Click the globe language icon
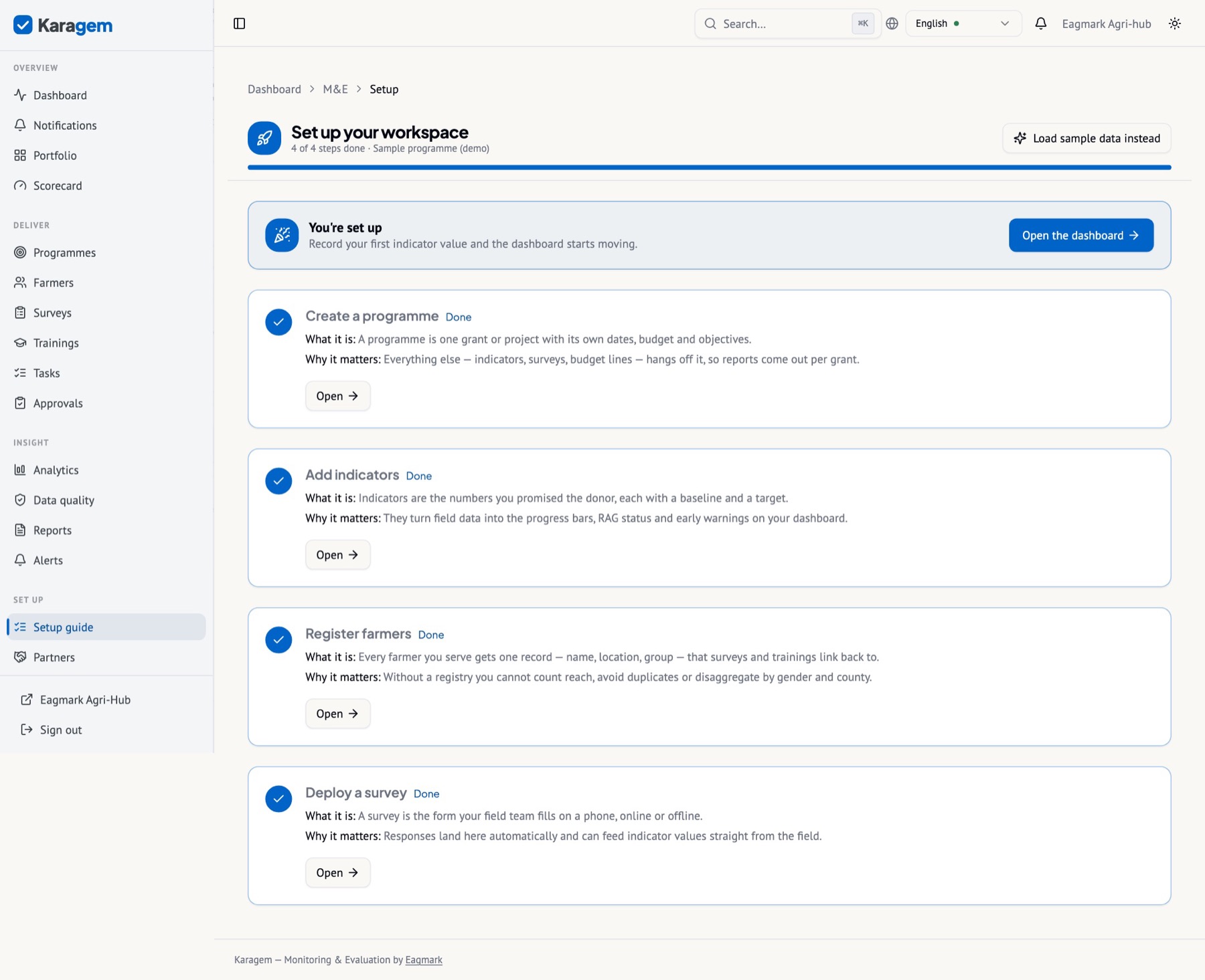Viewport: 1205px width, 980px height. tap(892, 23)
